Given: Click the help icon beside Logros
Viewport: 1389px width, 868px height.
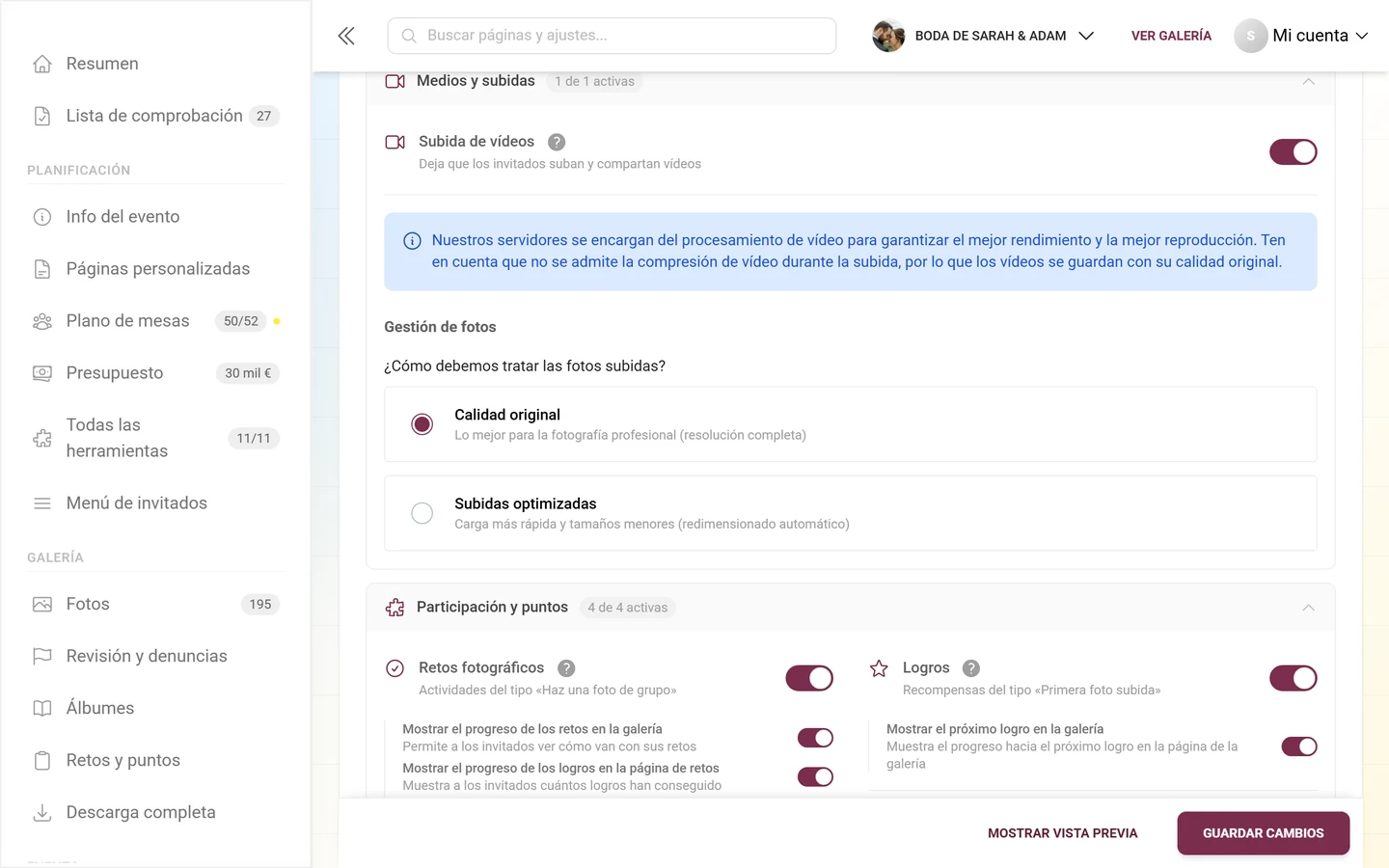Looking at the screenshot, I should 971,668.
